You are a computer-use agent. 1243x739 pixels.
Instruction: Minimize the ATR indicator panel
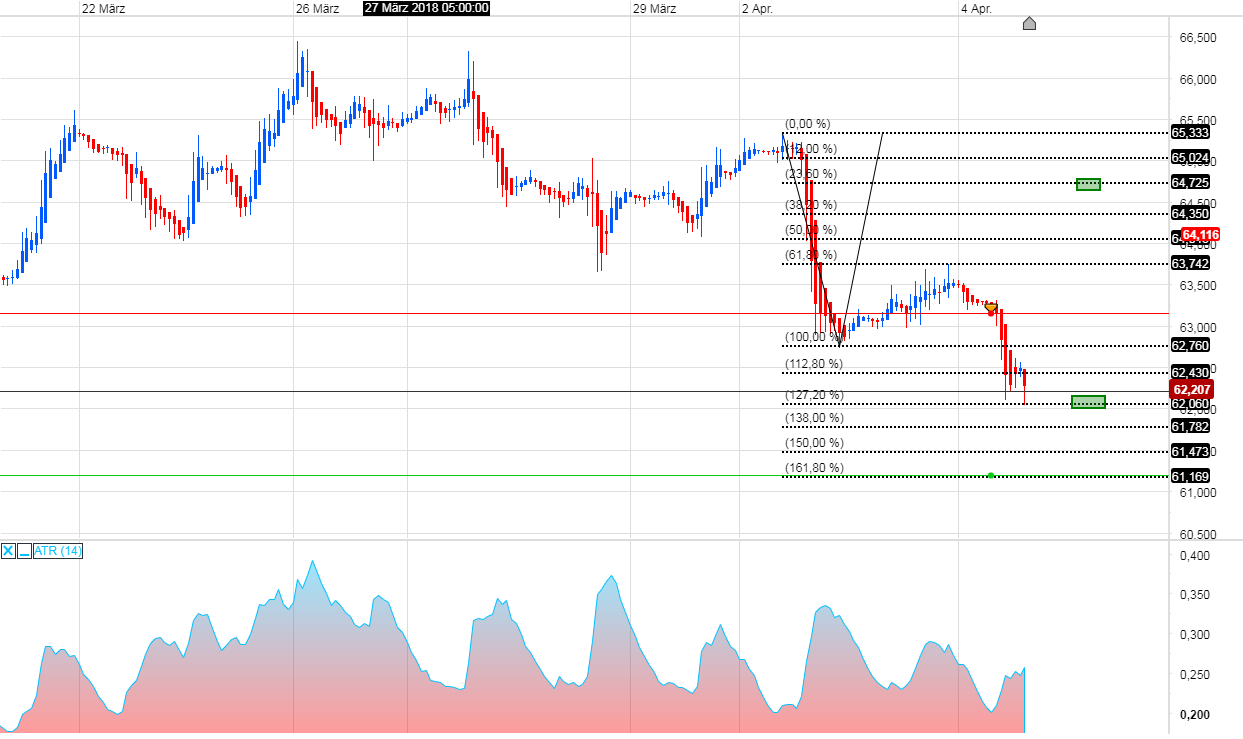pyautogui.click(x=24, y=551)
